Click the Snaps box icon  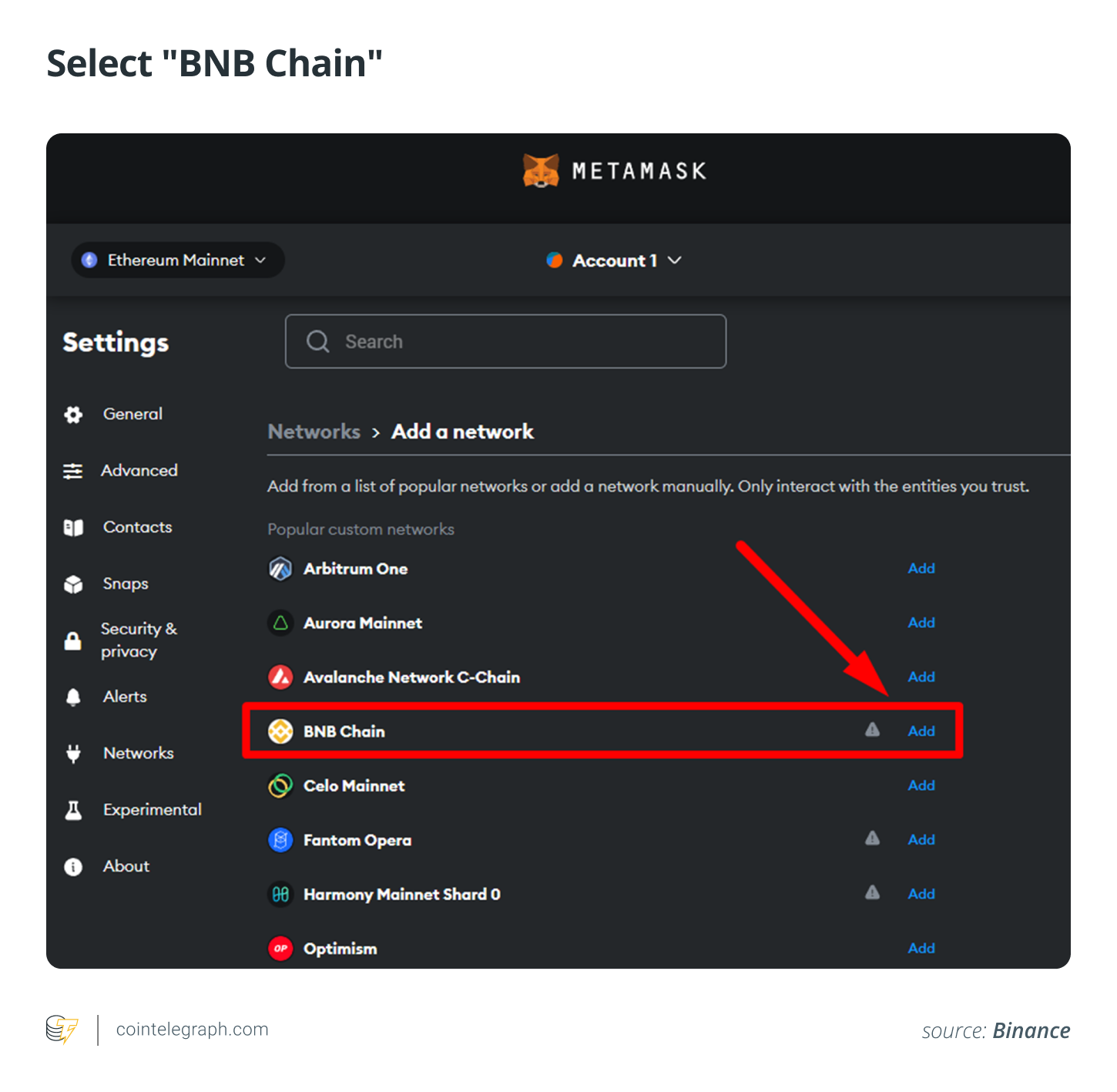click(x=73, y=583)
